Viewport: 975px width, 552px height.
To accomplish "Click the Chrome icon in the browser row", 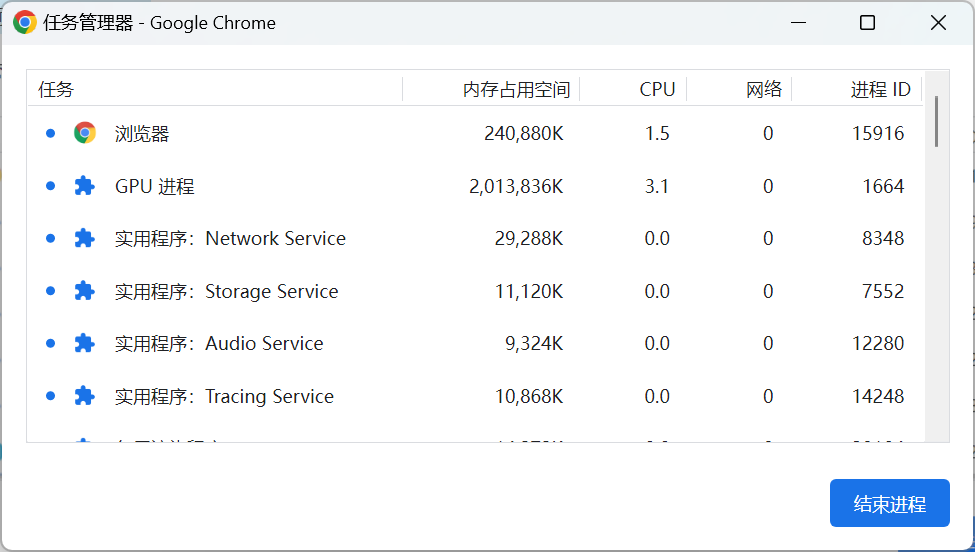I will (x=85, y=133).
